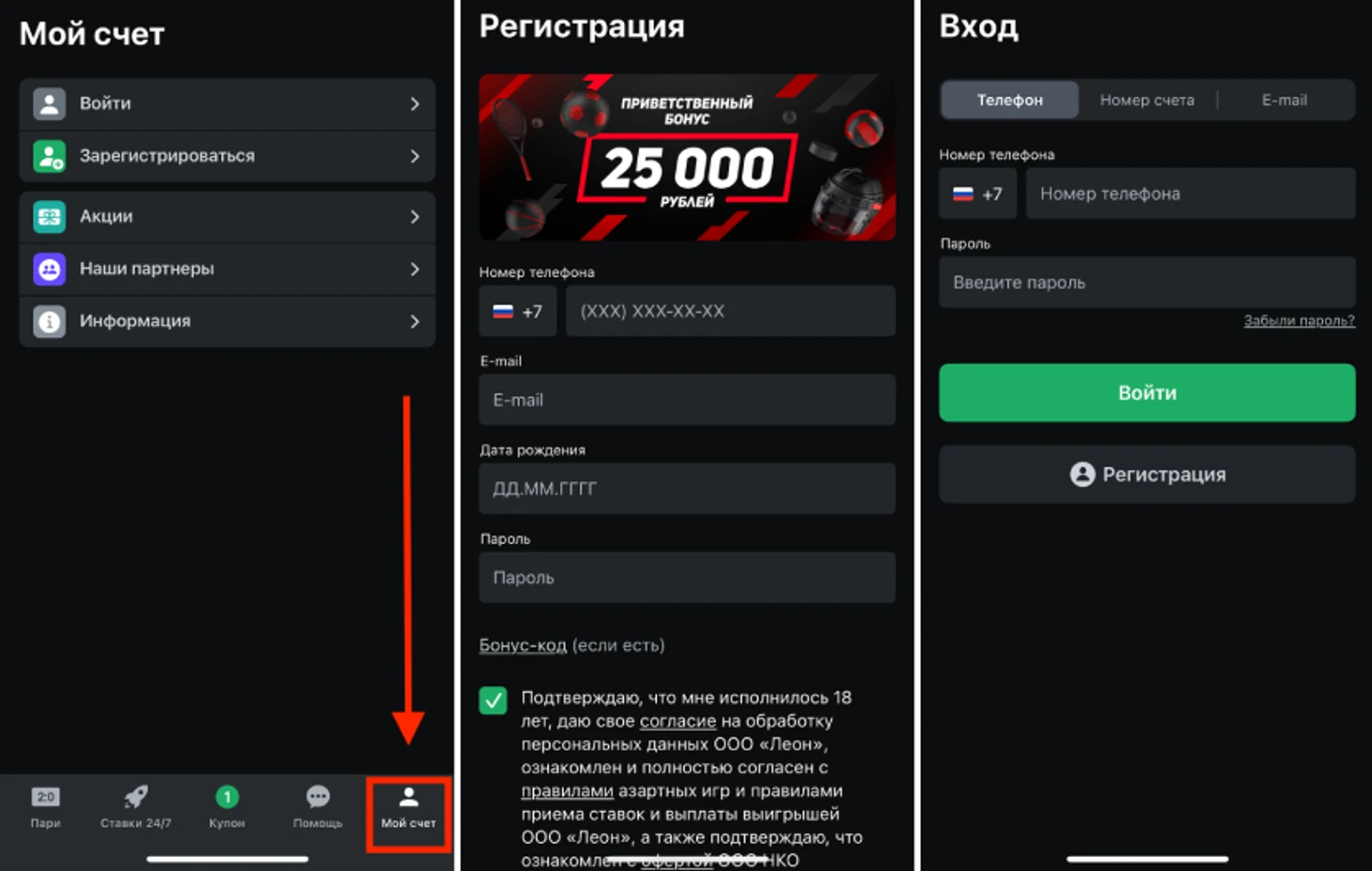The image size is (1372, 871).
Task: Open Помощь chat bubble icon
Action: pos(318,797)
